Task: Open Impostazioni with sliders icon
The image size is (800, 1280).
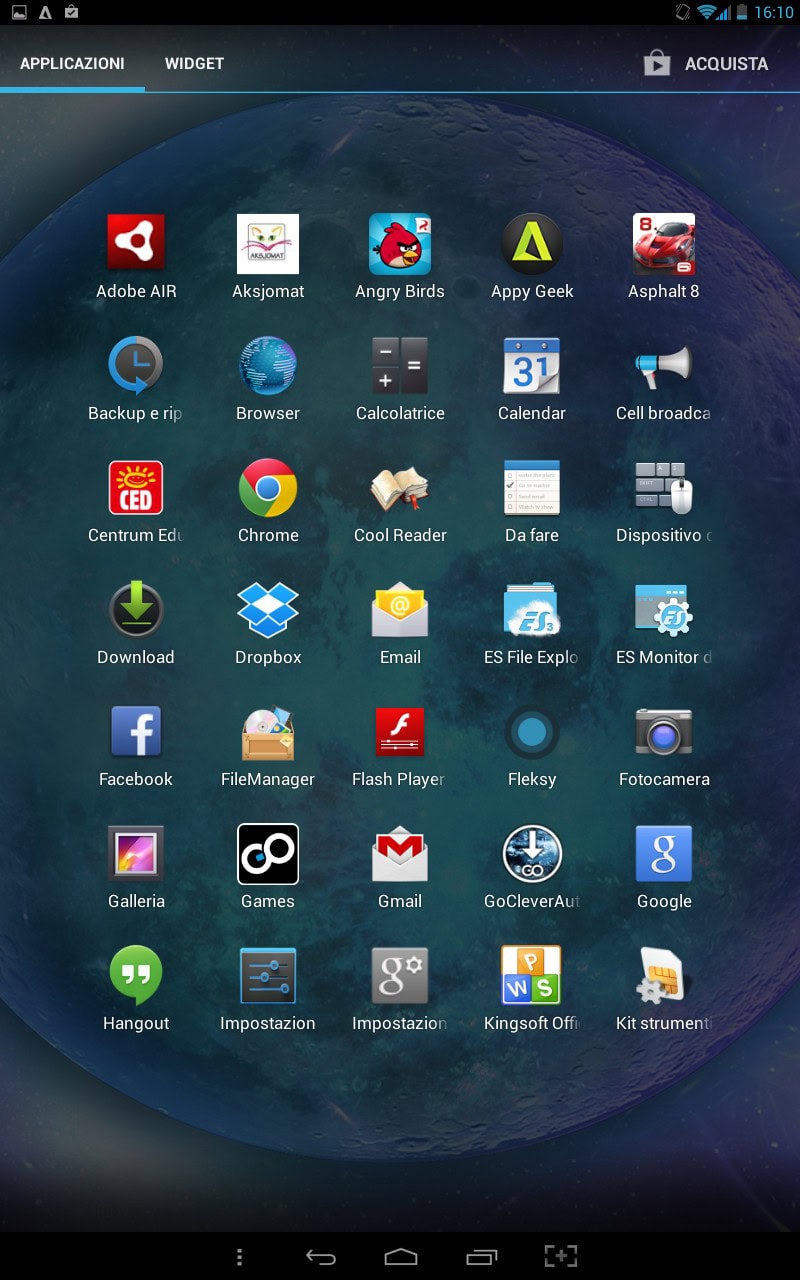Action: 268,990
